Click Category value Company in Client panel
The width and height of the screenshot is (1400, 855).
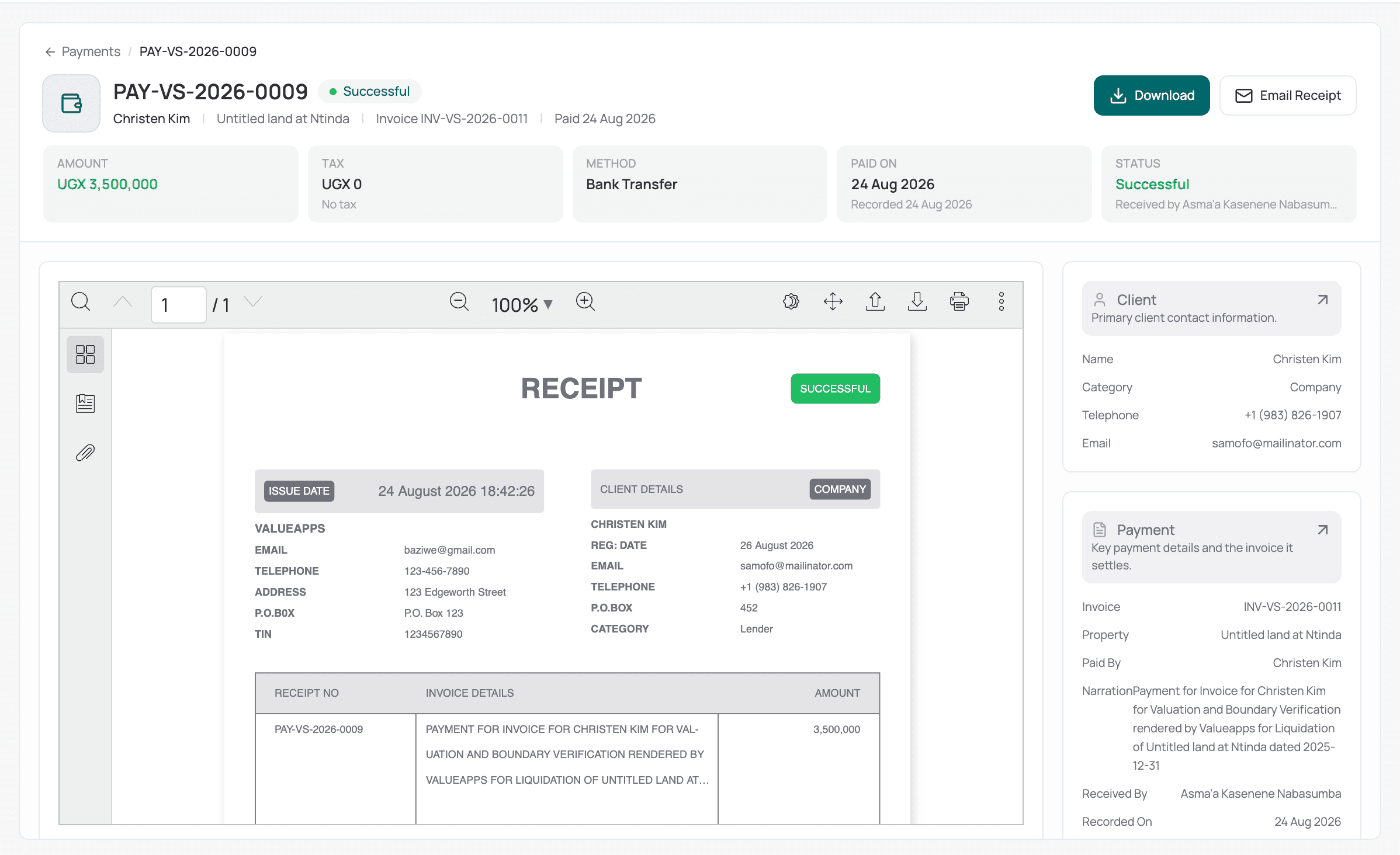pos(1315,387)
